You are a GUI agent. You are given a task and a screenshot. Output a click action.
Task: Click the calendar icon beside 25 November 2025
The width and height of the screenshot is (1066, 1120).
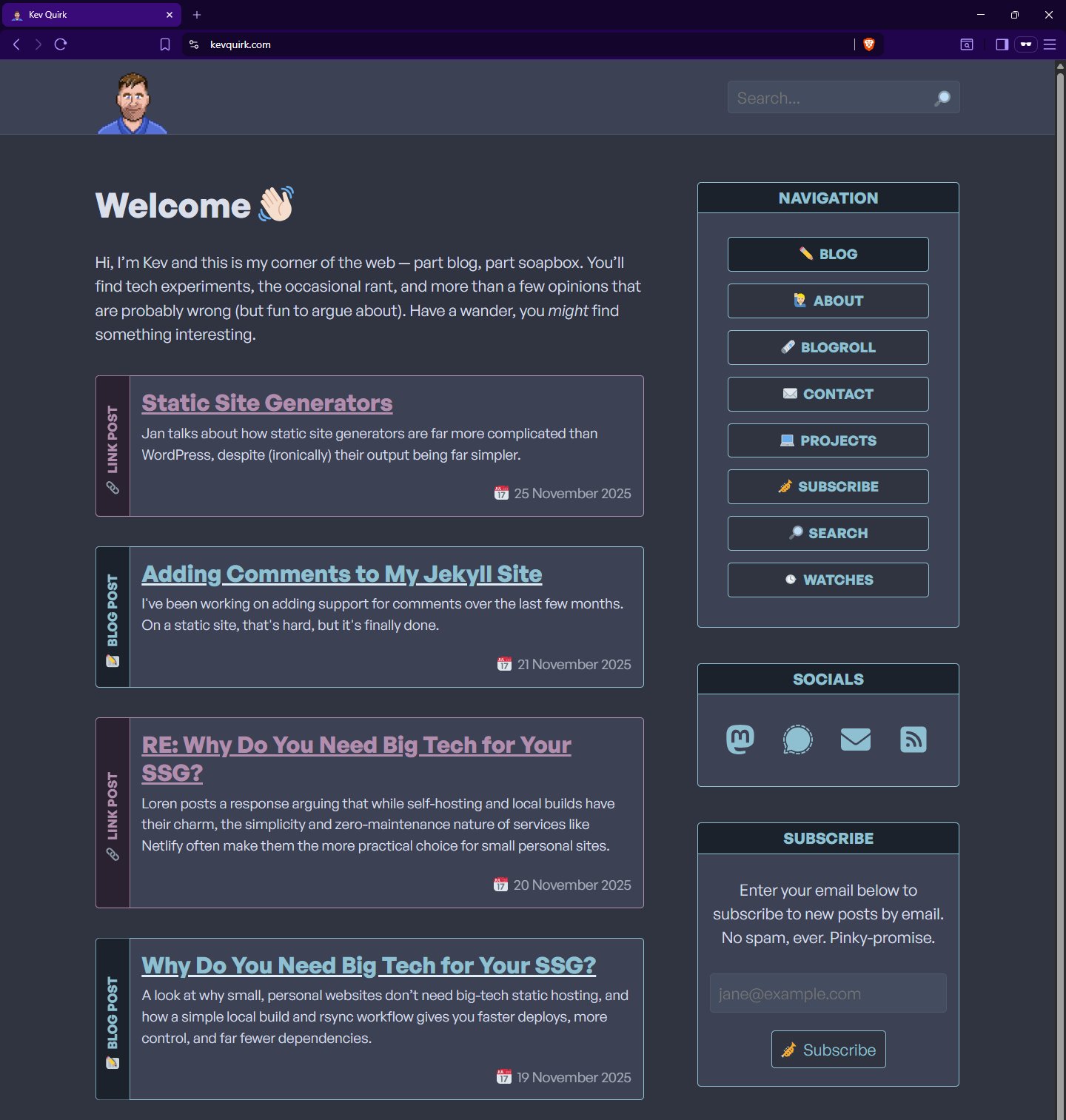click(x=502, y=493)
